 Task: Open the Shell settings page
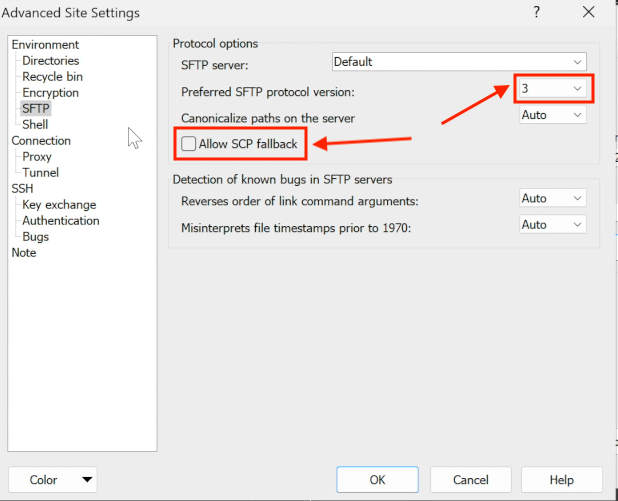coord(35,125)
